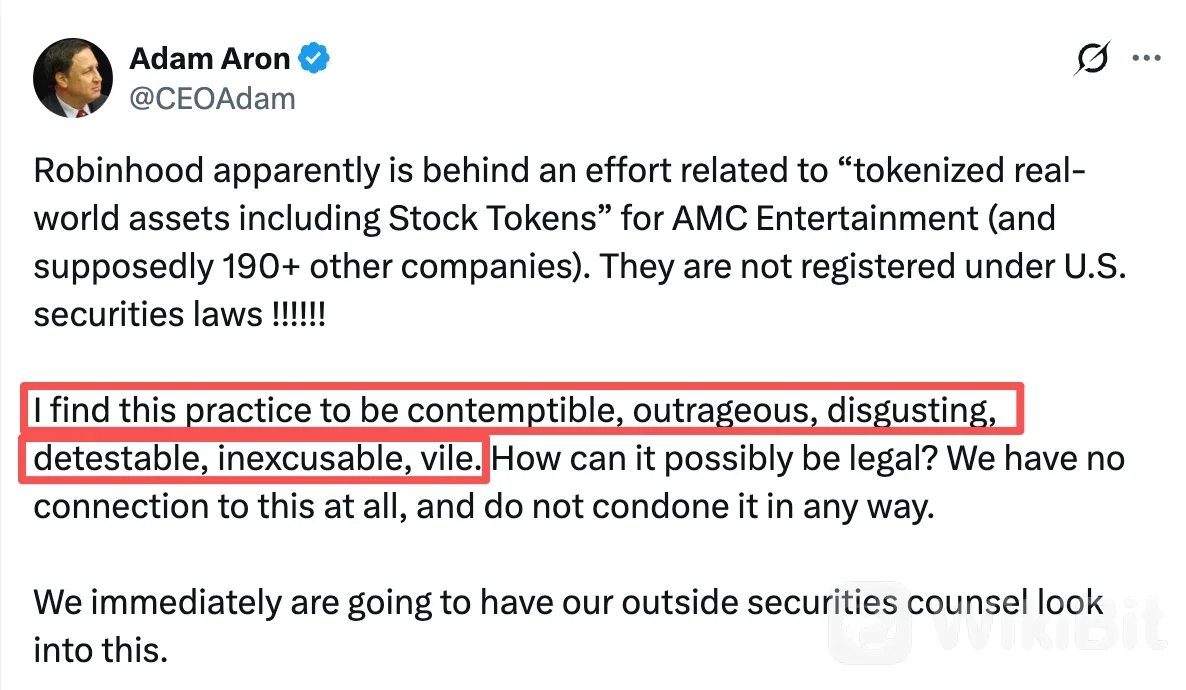Click the "securities laws !!!!!!" line

(179, 315)
